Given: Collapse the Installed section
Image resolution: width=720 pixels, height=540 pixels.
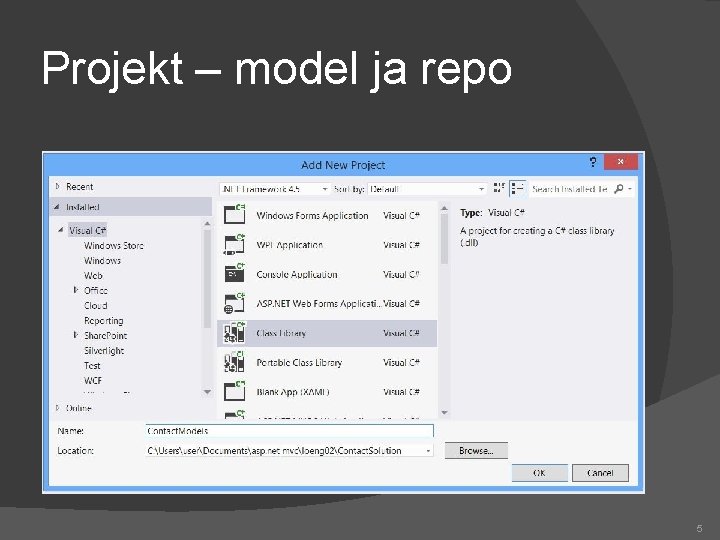Looking at the screenshot, I should click(x=57, y=207).
